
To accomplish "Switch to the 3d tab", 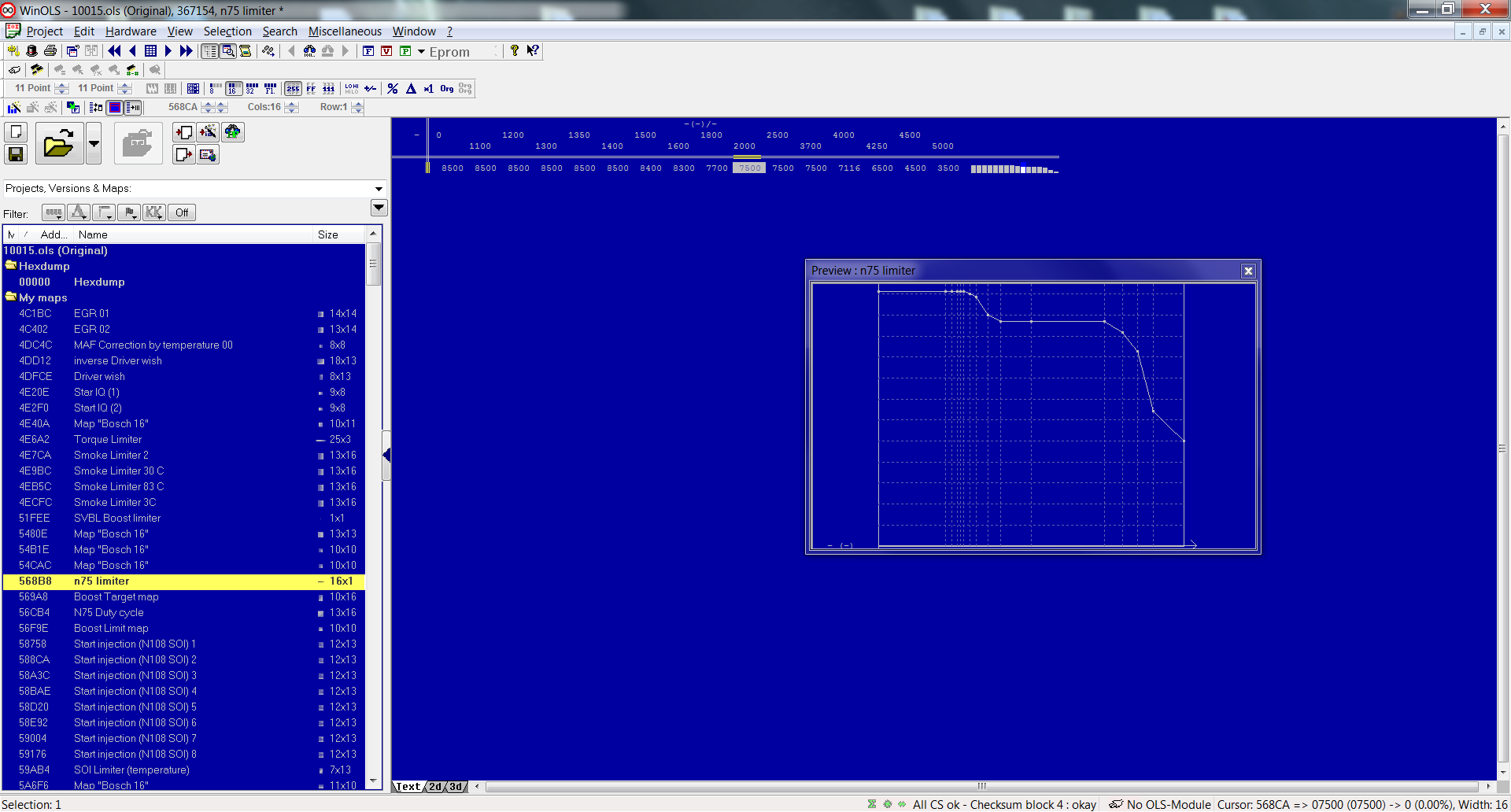I will (x=456, y=787).
